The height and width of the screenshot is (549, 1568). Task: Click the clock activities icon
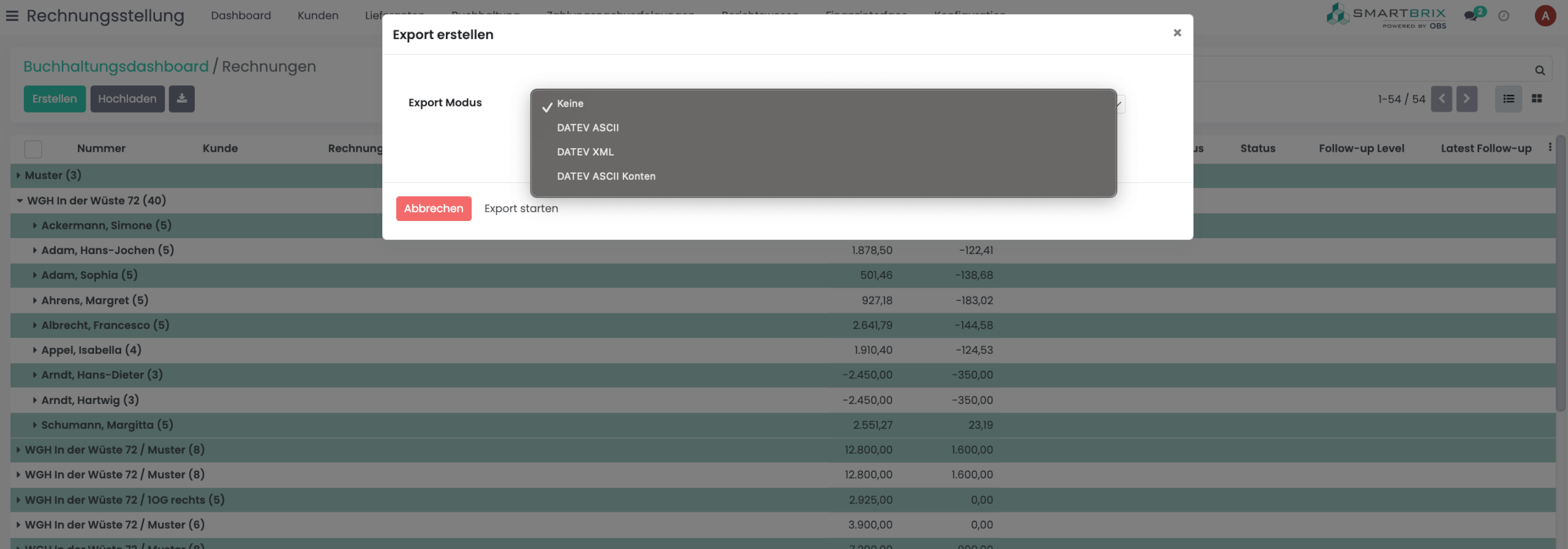tap(1504, 16)
